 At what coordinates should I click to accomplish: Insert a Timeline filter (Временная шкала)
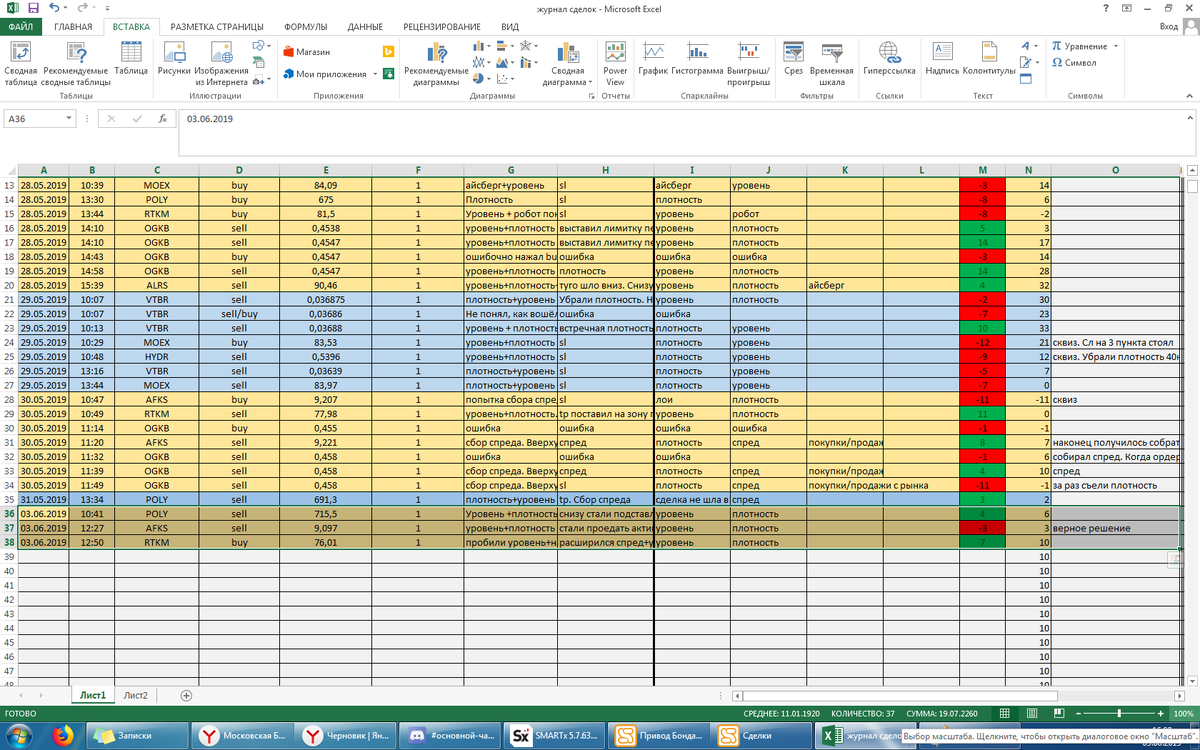point(831,63)
